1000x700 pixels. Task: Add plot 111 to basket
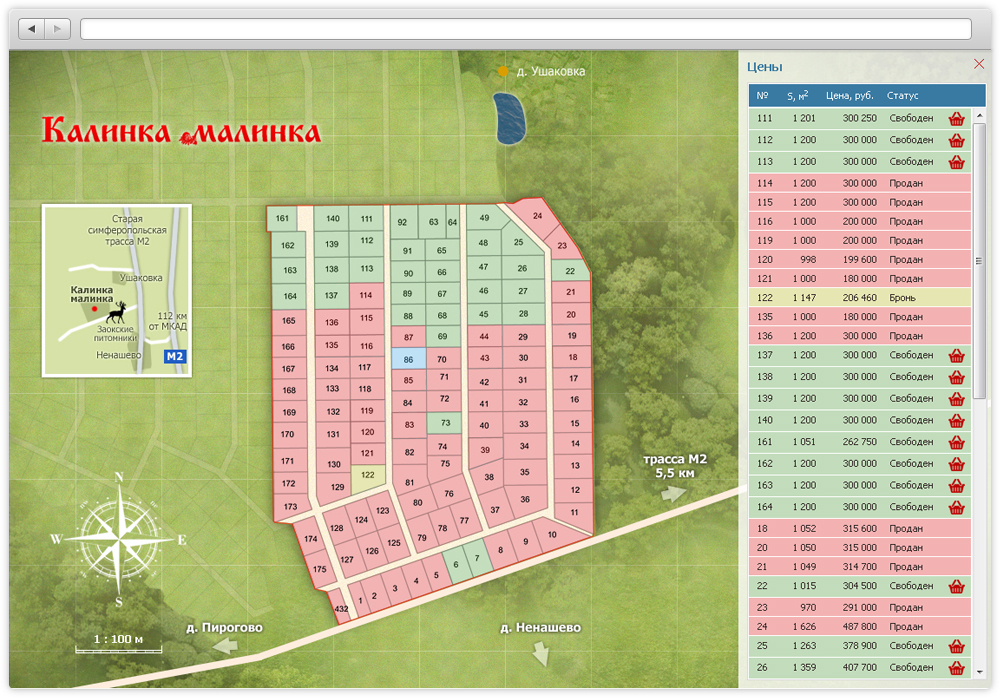point(956,119)
